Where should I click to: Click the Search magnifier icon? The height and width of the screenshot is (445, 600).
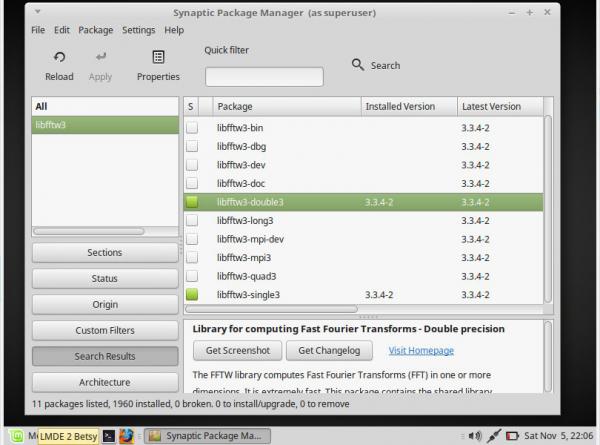[358, 65]
